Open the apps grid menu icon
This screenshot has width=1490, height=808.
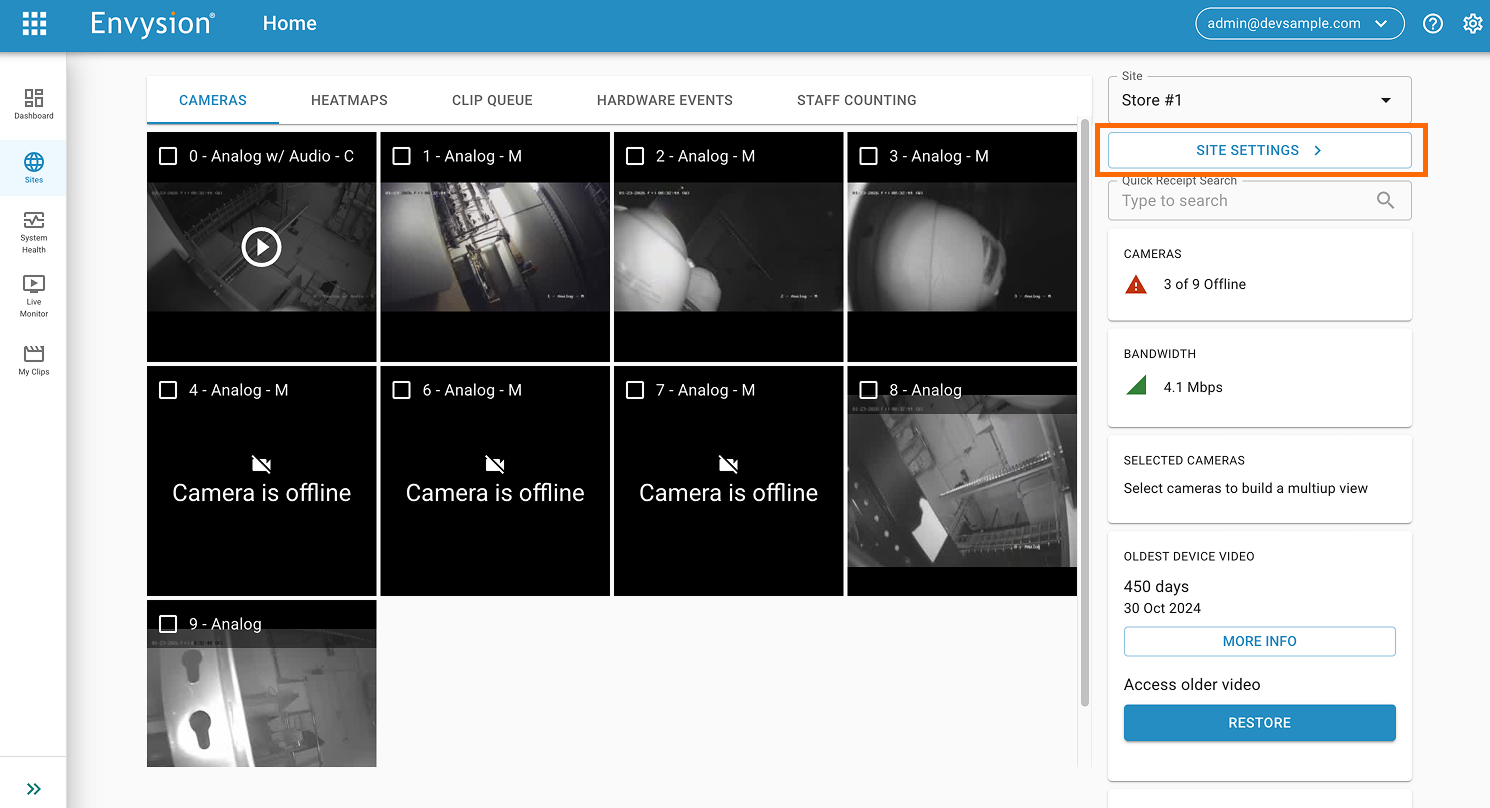pos(34,24)
